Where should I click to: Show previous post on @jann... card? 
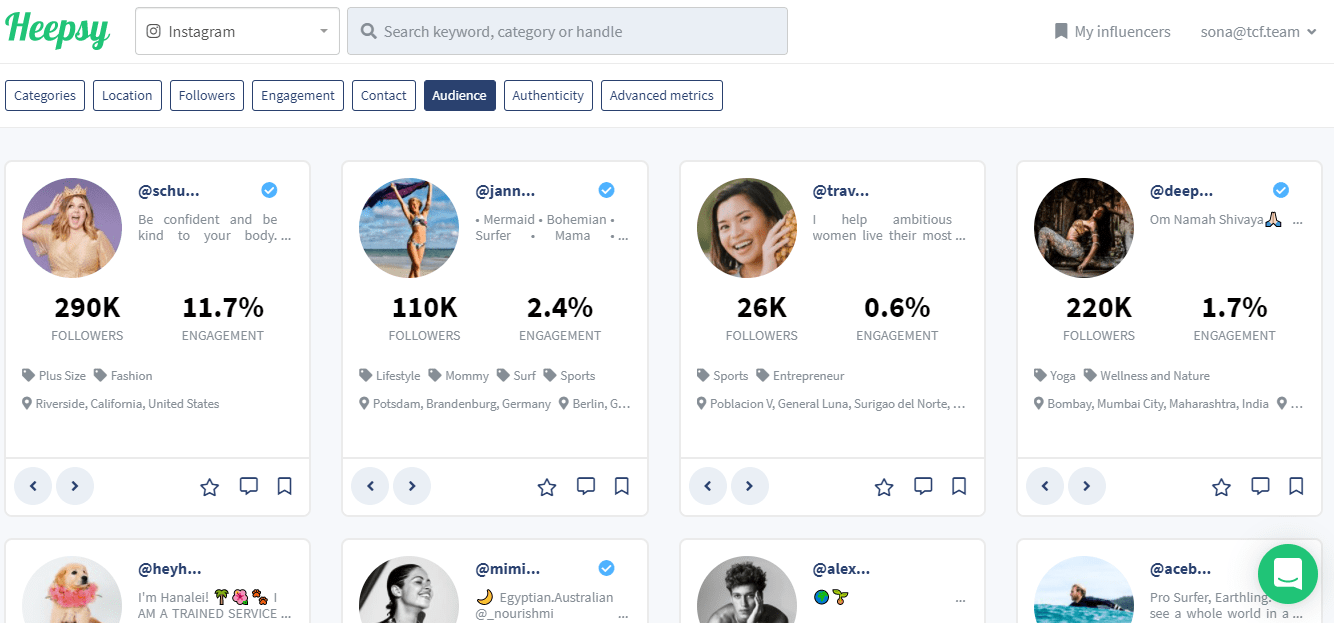tap(370, 486)
